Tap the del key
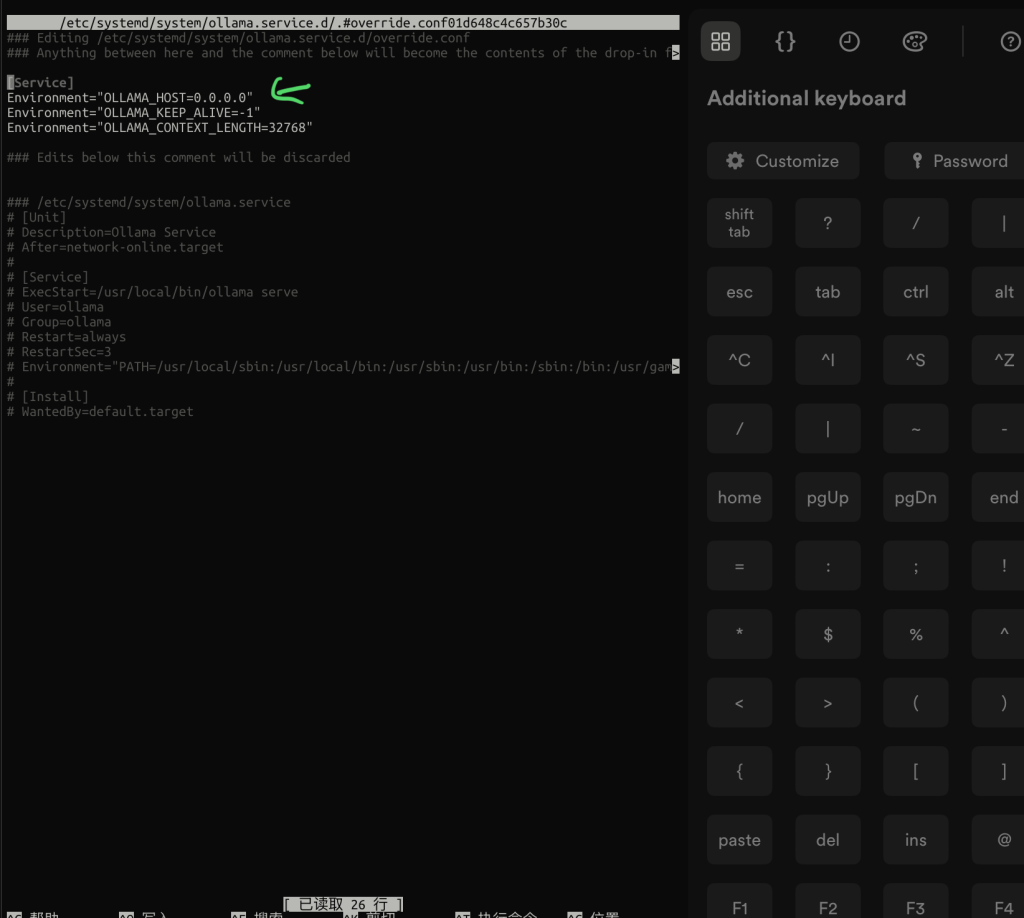This screenshot has height=918, width=1024. (x=827, y=840)
